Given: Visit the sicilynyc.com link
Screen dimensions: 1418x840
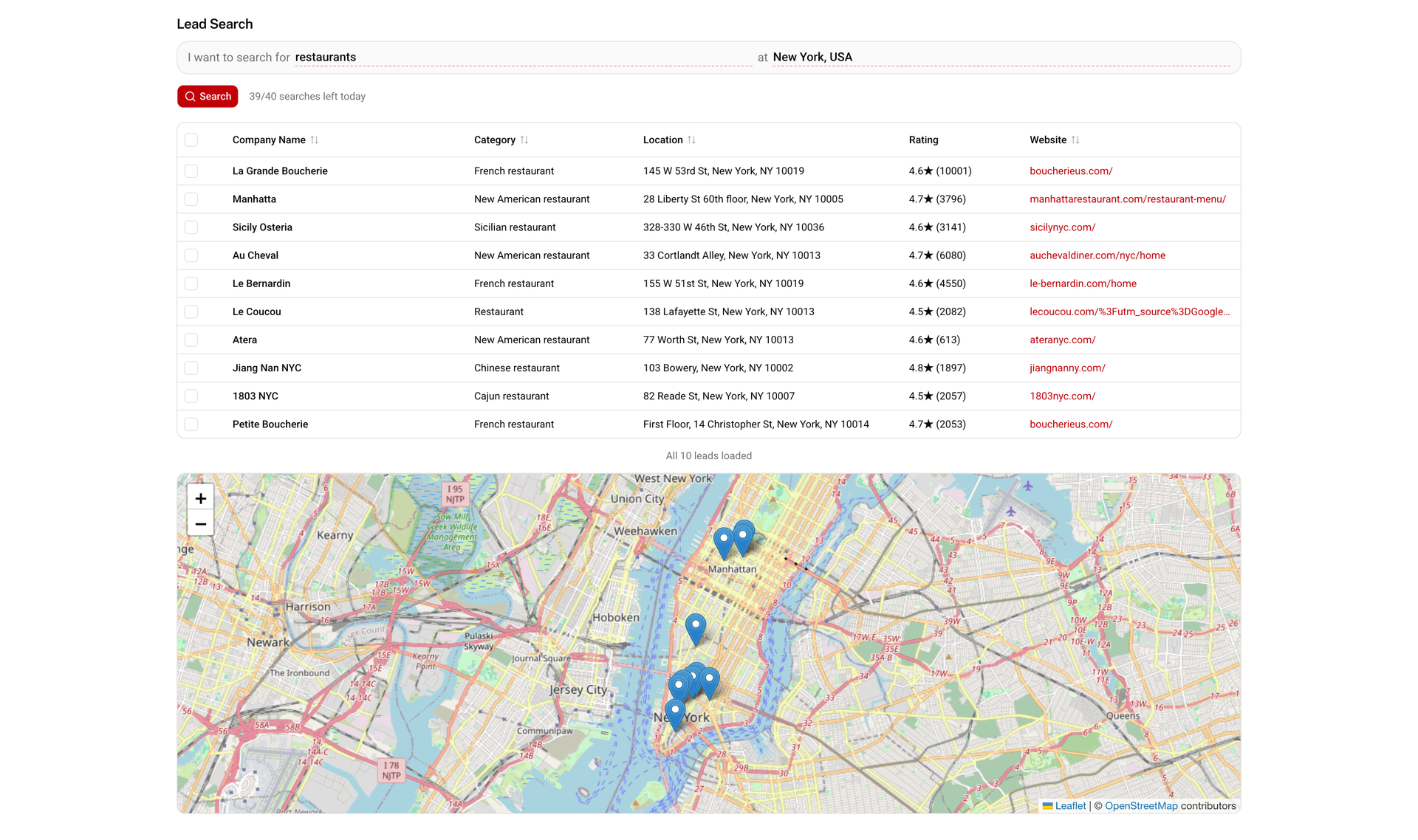Looking at the screenshot, I should (x=1062, y=227).
